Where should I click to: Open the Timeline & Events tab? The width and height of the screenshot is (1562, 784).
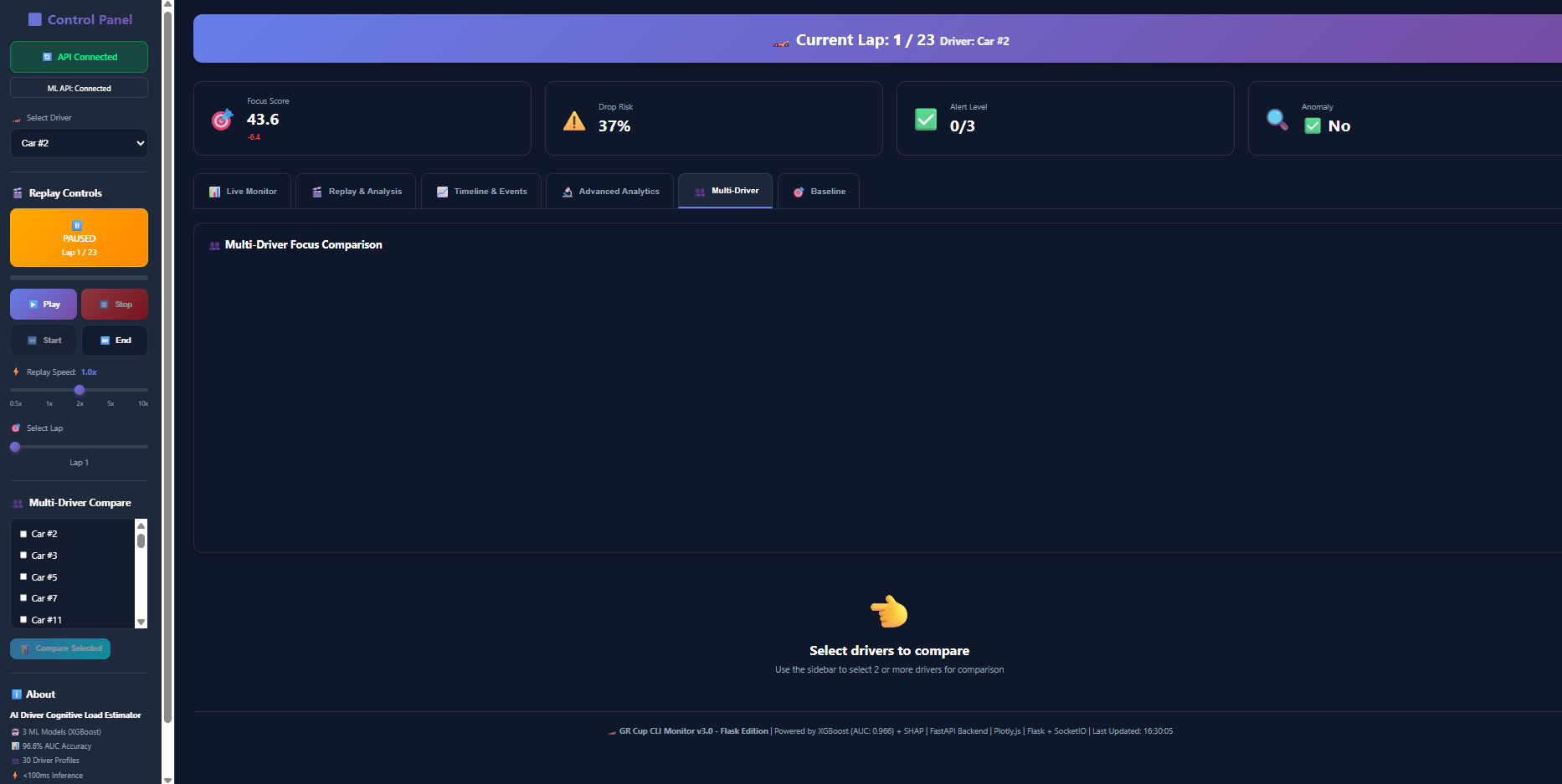coord(481,191)
